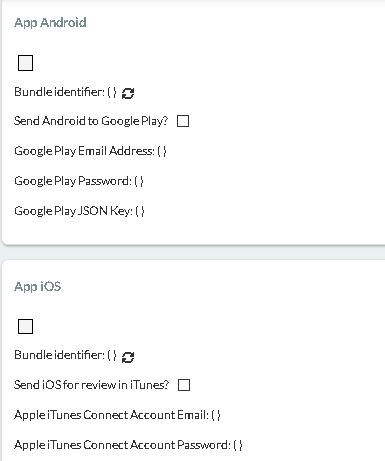Refresh the Android bundle identifier
This screenshot has width=385, height=461.
pos(128,93)
